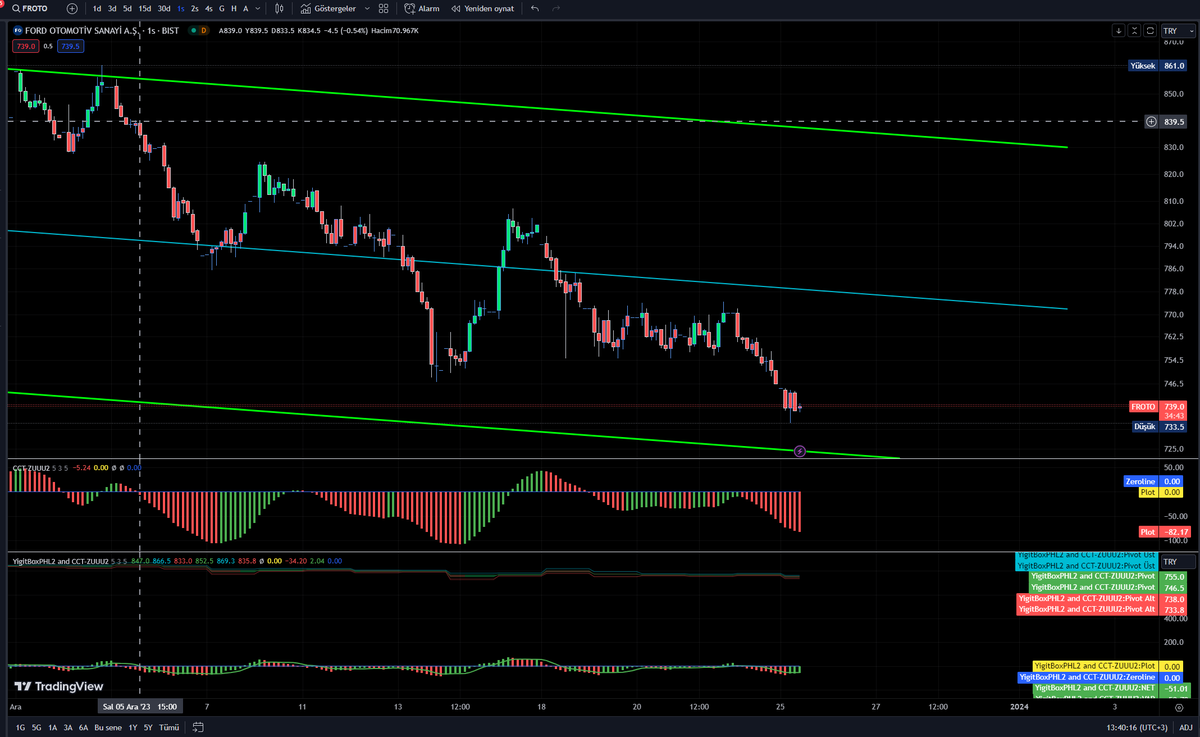Open the lower pane TRY currency box
This screenshot has width=1200, height=737.
click(1177, 563)
